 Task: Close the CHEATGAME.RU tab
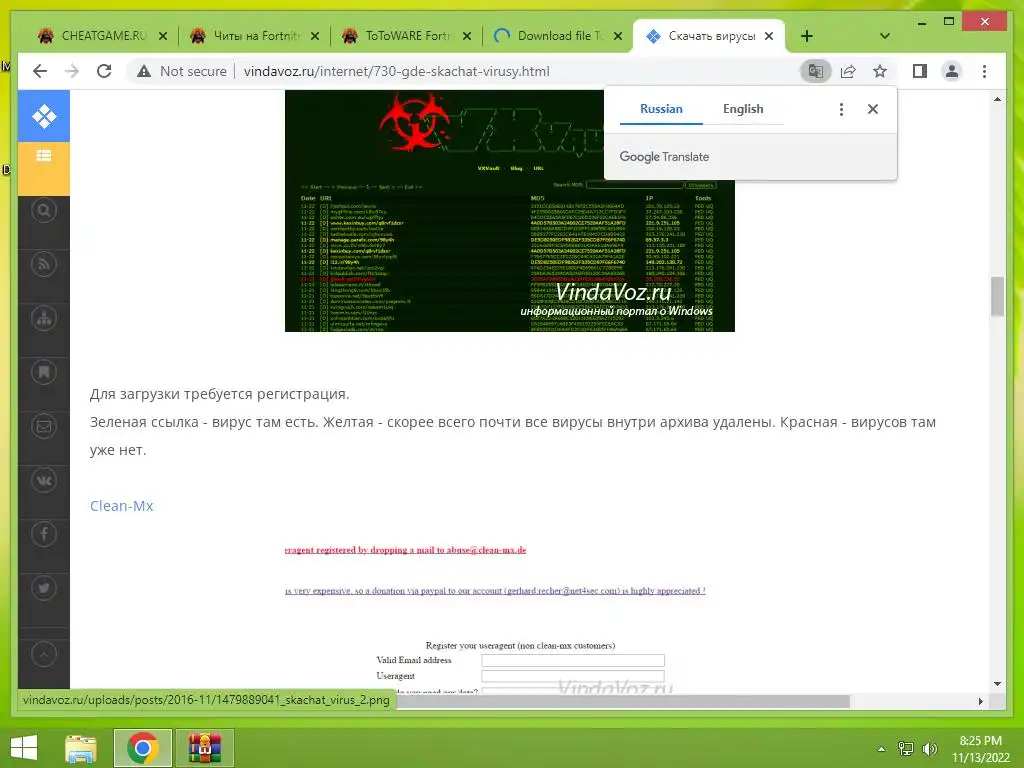[163, 36]
